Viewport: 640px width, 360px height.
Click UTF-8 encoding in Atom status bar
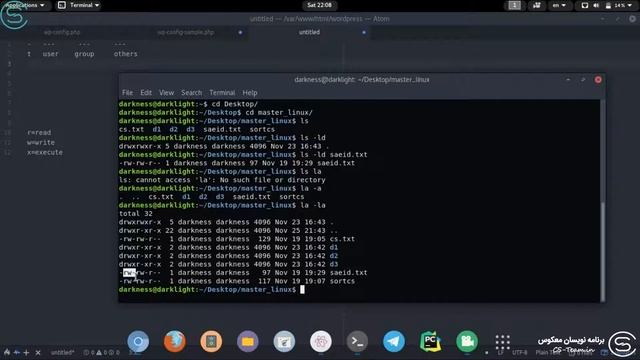520,352
